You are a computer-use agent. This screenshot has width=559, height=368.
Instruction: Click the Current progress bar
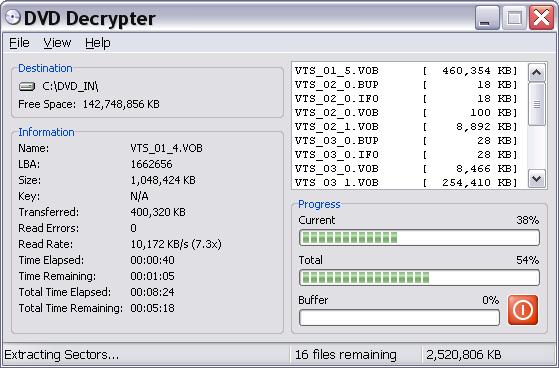[419, 237]
